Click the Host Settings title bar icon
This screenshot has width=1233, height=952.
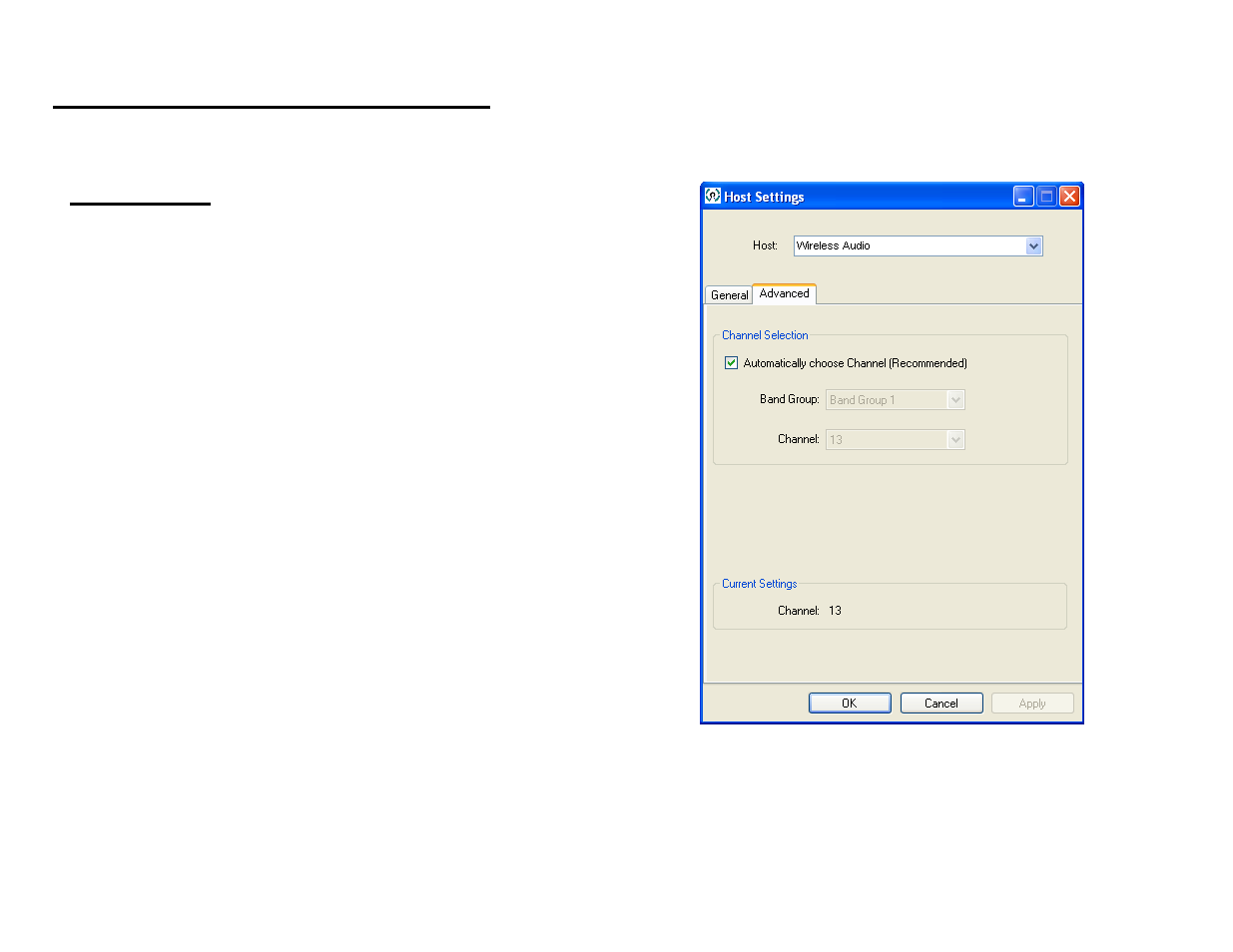pyautogui.click(x=712, y=196)
